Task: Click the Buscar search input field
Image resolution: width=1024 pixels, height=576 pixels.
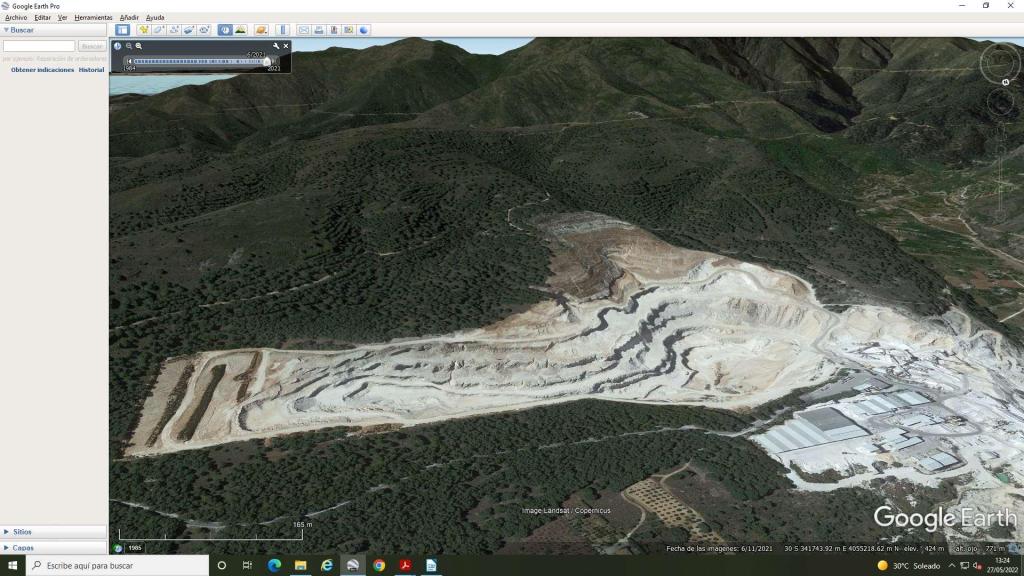Action: click(x=39, y=46)
